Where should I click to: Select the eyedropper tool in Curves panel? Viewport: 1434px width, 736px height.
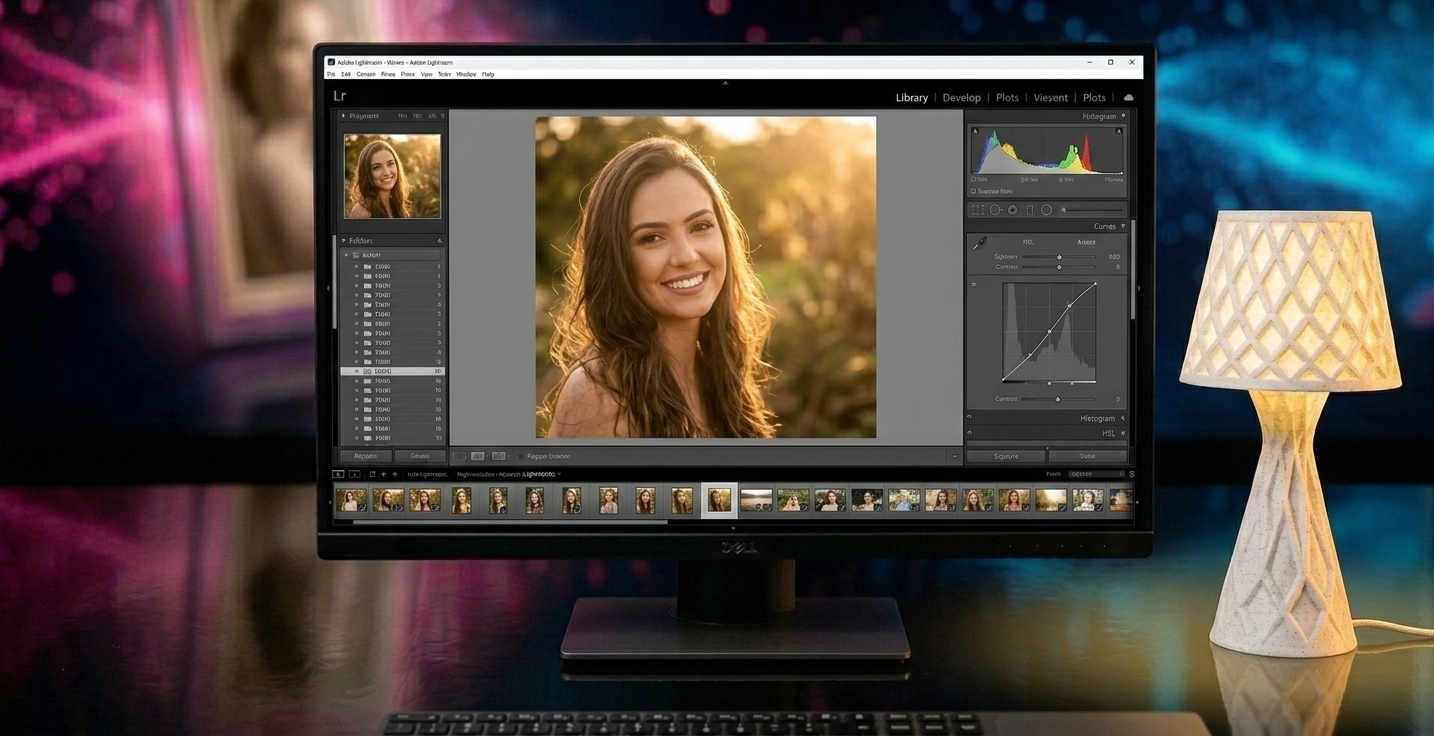tap(979, 243)
